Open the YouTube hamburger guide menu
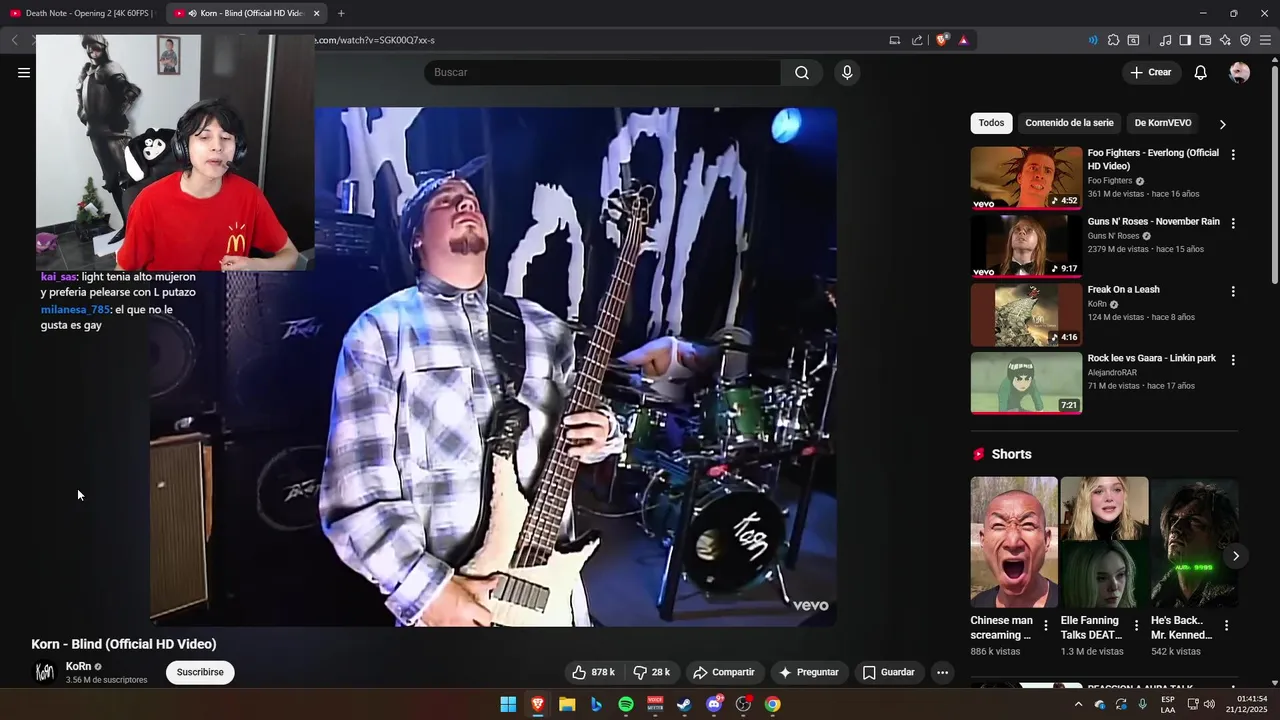 24,72
